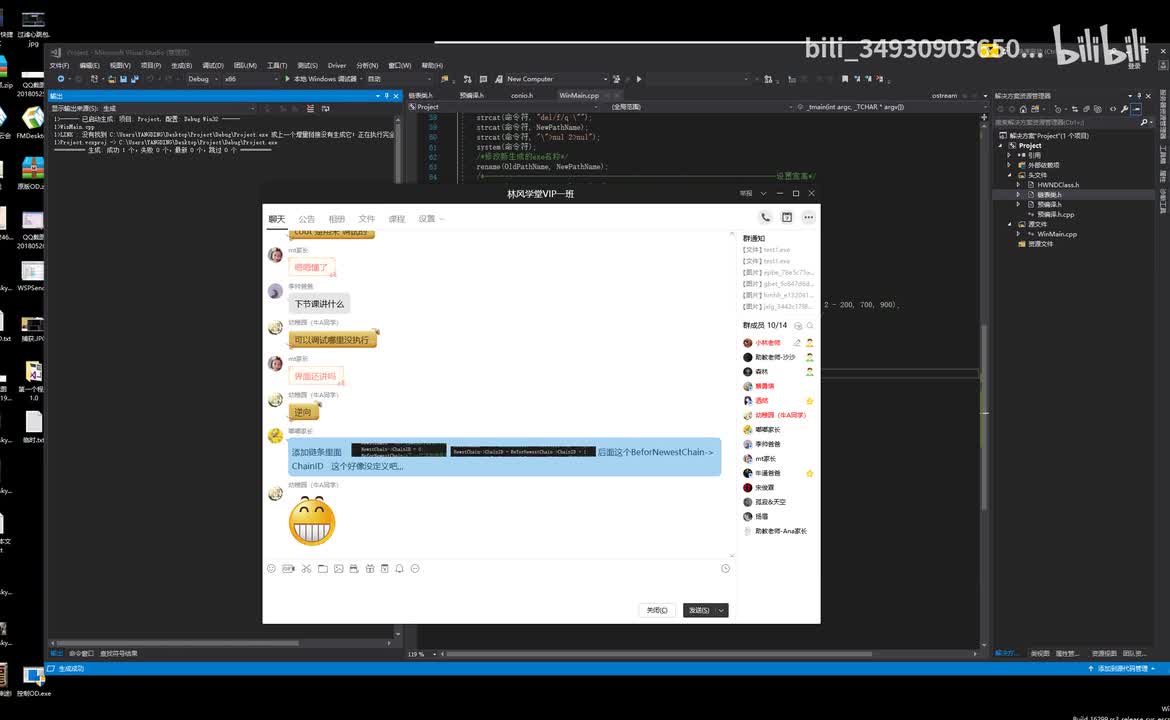The height and width of the screenshot is (720, 1170).
Task: Open the 调试(D) debug menu
Action: pyautogui.click(x=213, y=66)
